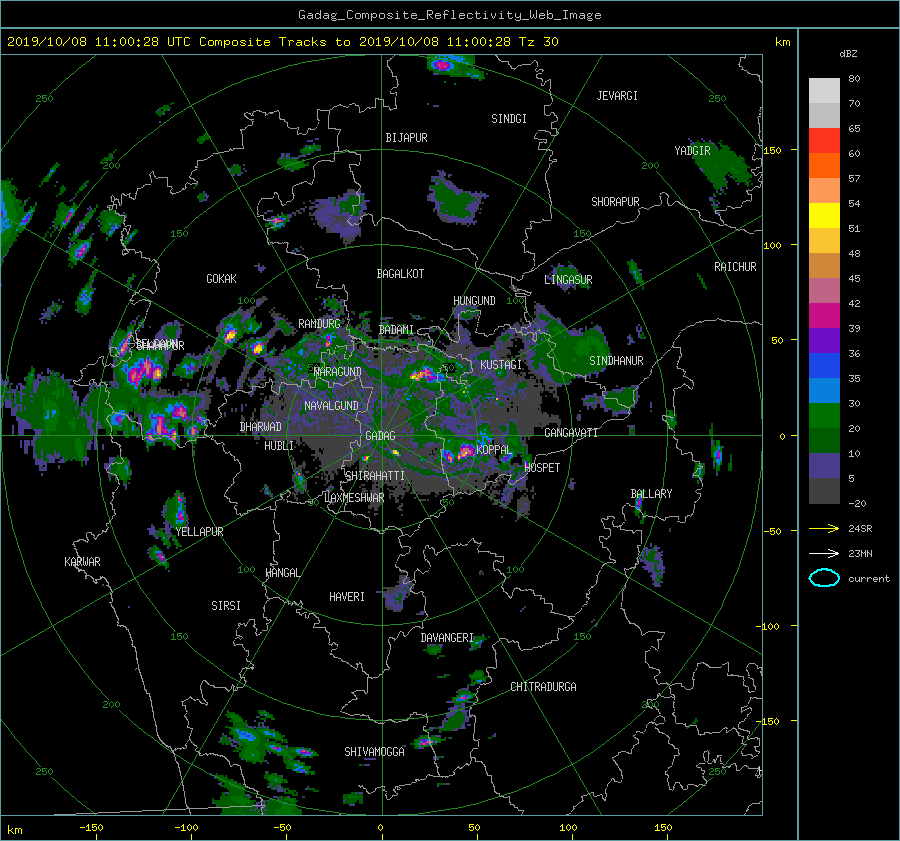Click the BIJAPUR city label
The height and width of the screenshot is (841, 900).
[406, 138]
